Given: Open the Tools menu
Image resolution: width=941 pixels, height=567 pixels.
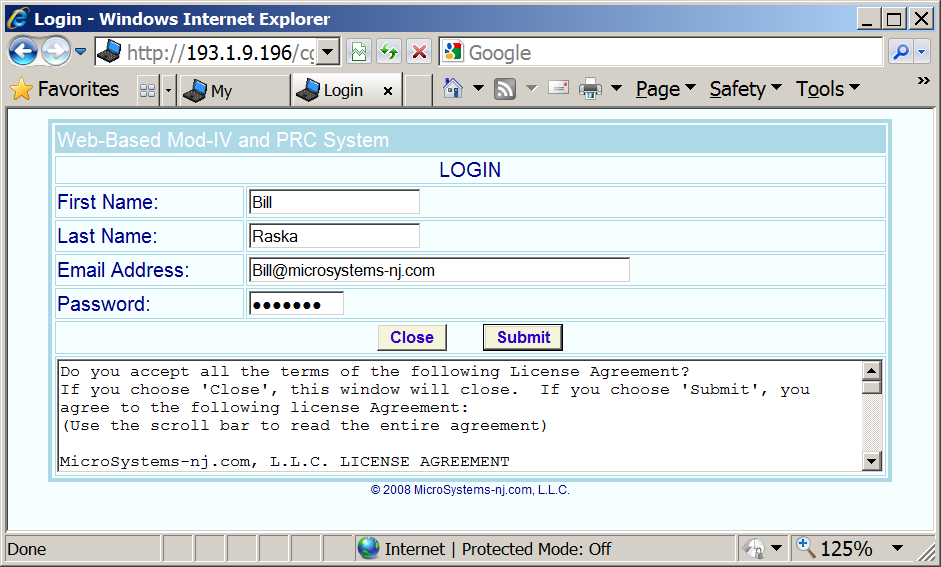Looking at the screenshot, I should (x=827, y=89).
